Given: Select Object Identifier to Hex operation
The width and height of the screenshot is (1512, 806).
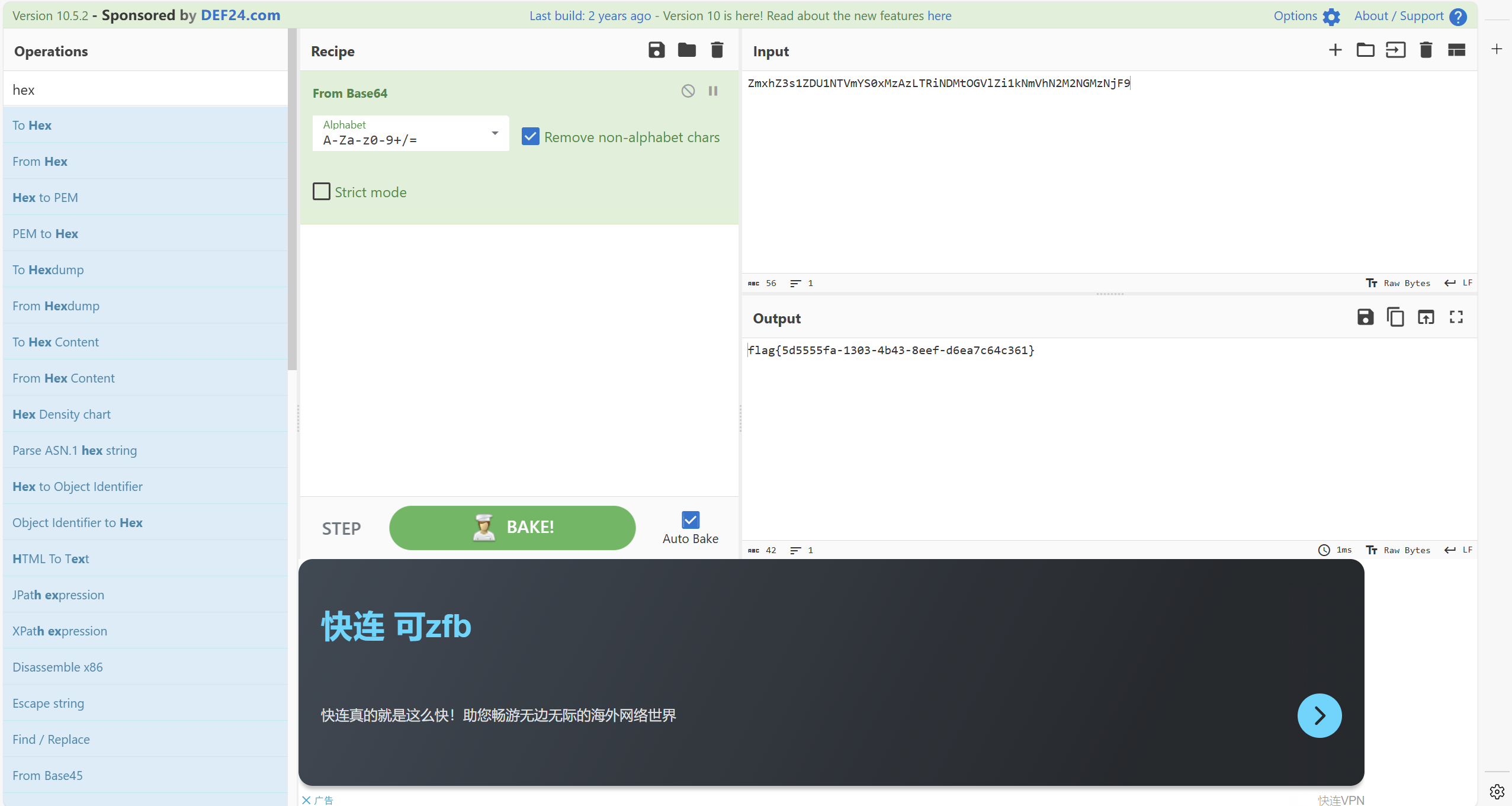Looking at the screenshot, I should point(145,522).
